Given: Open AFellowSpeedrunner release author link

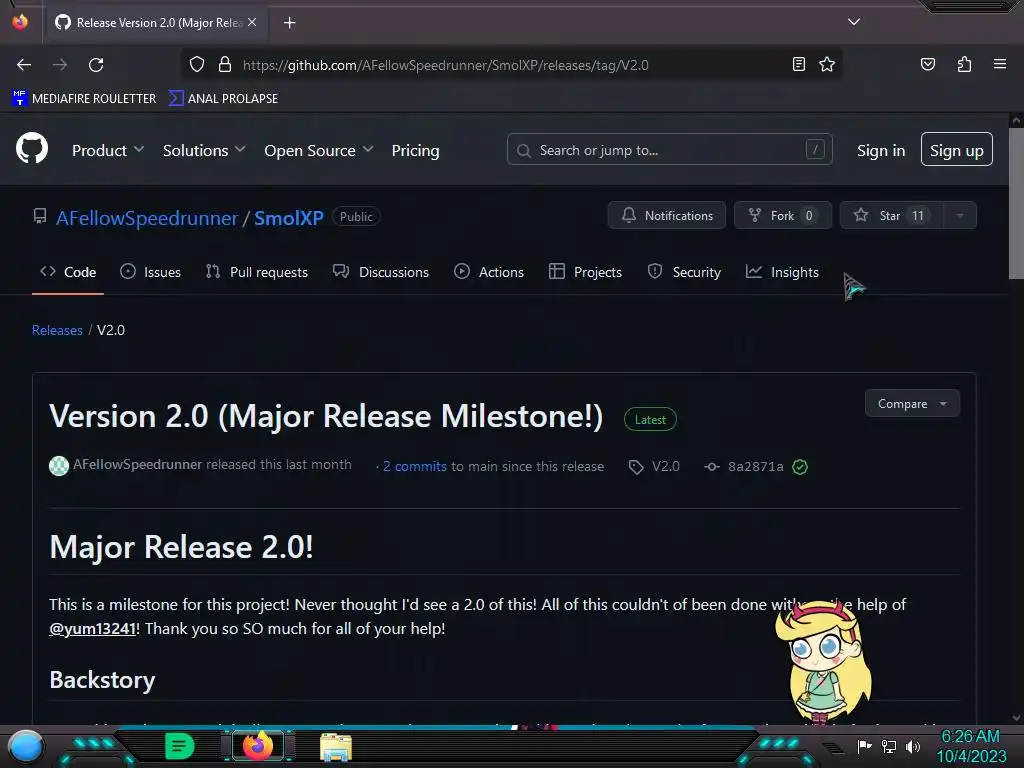Looking at the screenshot, I should click(x=137, y=464).
